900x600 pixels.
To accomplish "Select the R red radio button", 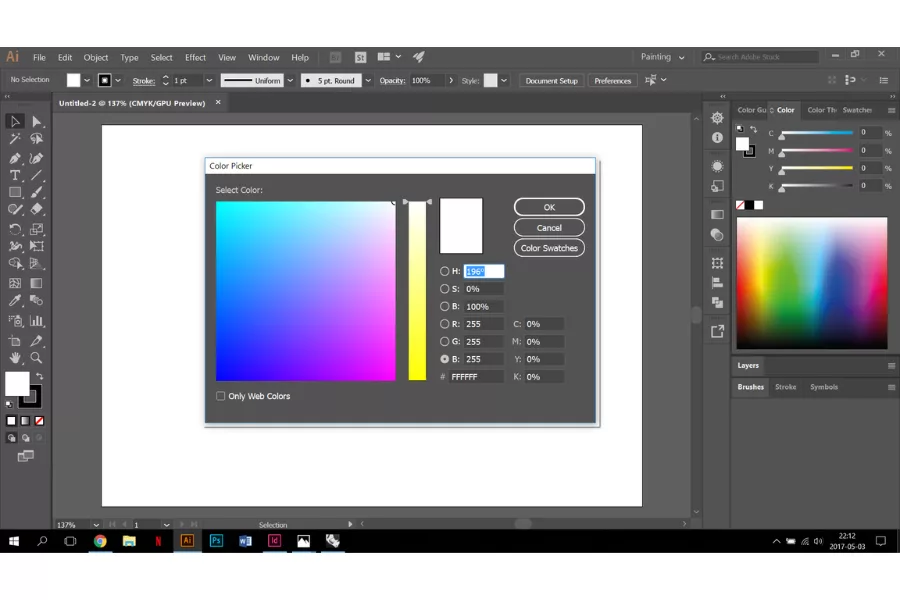I will tap(444, 324).
